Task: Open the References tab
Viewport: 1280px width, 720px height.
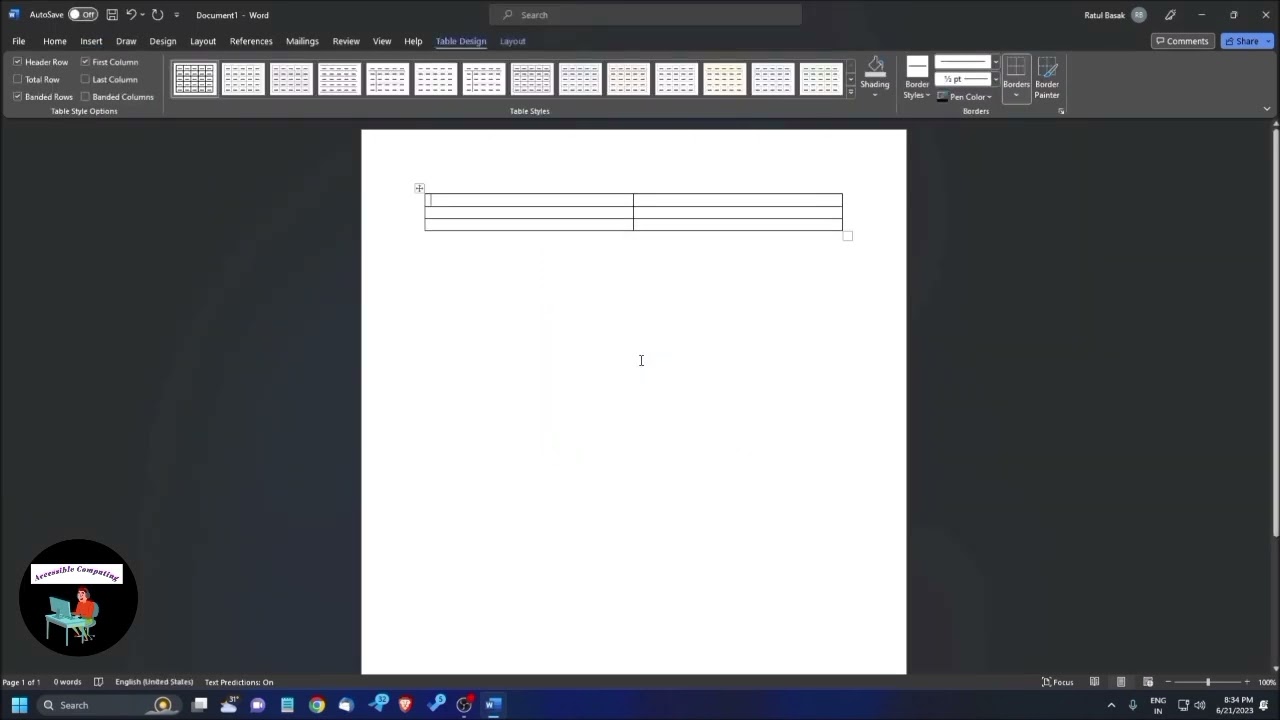Action: (251, 41)
